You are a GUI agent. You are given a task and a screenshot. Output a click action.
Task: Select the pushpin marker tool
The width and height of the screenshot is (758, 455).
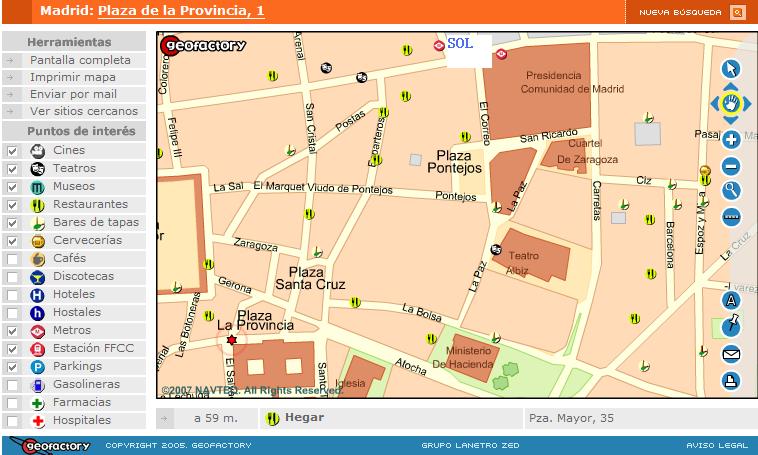(731, 326)
